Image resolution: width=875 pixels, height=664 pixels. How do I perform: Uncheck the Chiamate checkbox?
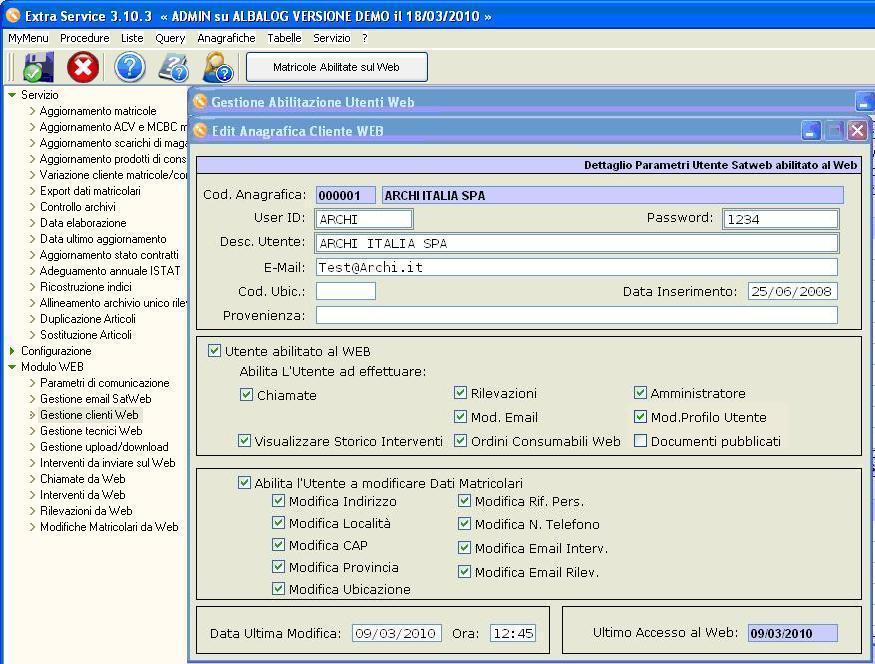click(246, 394)
